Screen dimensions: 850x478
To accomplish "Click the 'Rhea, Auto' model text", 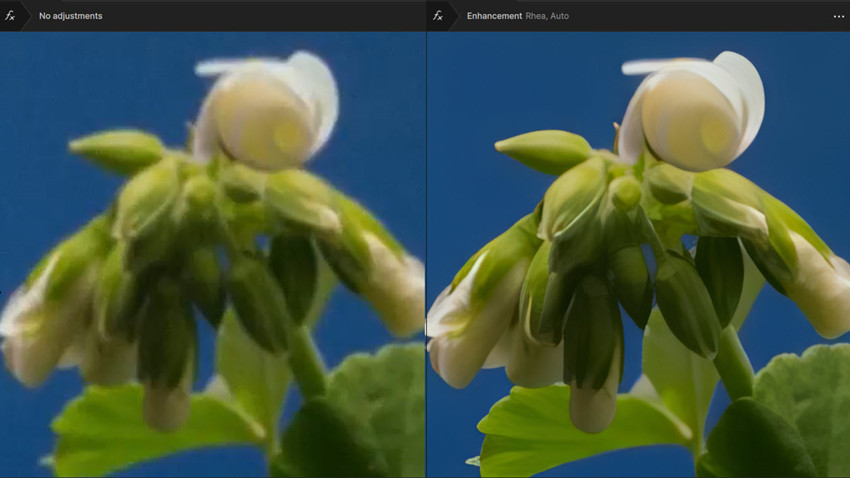I will coord(547,16).
